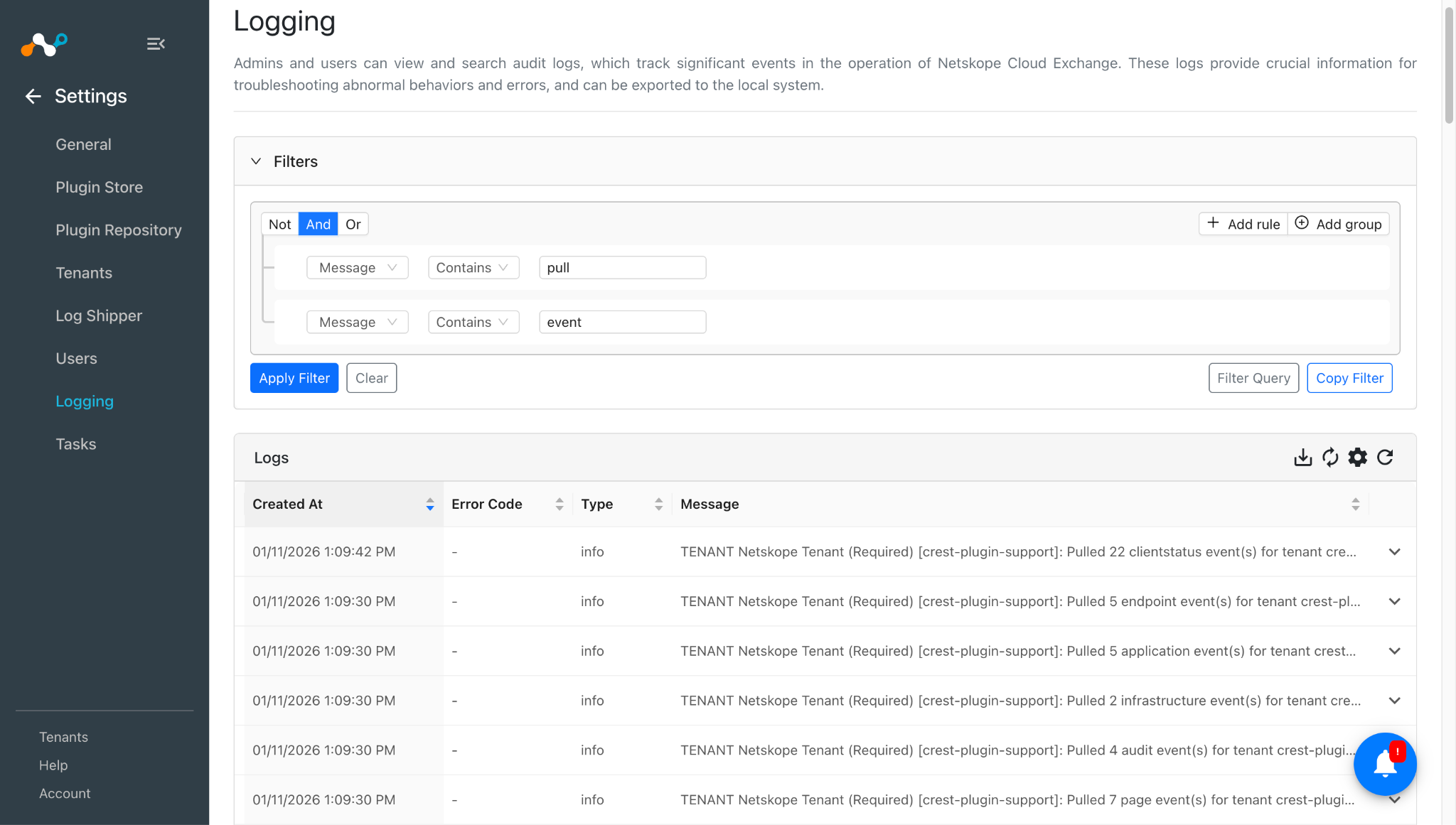Image resolution: width=1456 pixels, height=825 pixels.
Task: Open Contains dropdown in the 'event' rule
Action: (473, 323)
